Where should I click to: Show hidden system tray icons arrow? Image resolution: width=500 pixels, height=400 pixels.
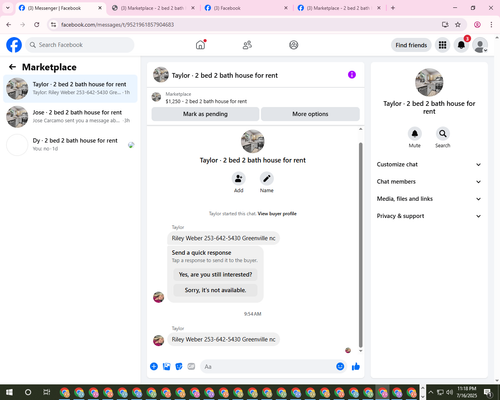click(431, 392)
